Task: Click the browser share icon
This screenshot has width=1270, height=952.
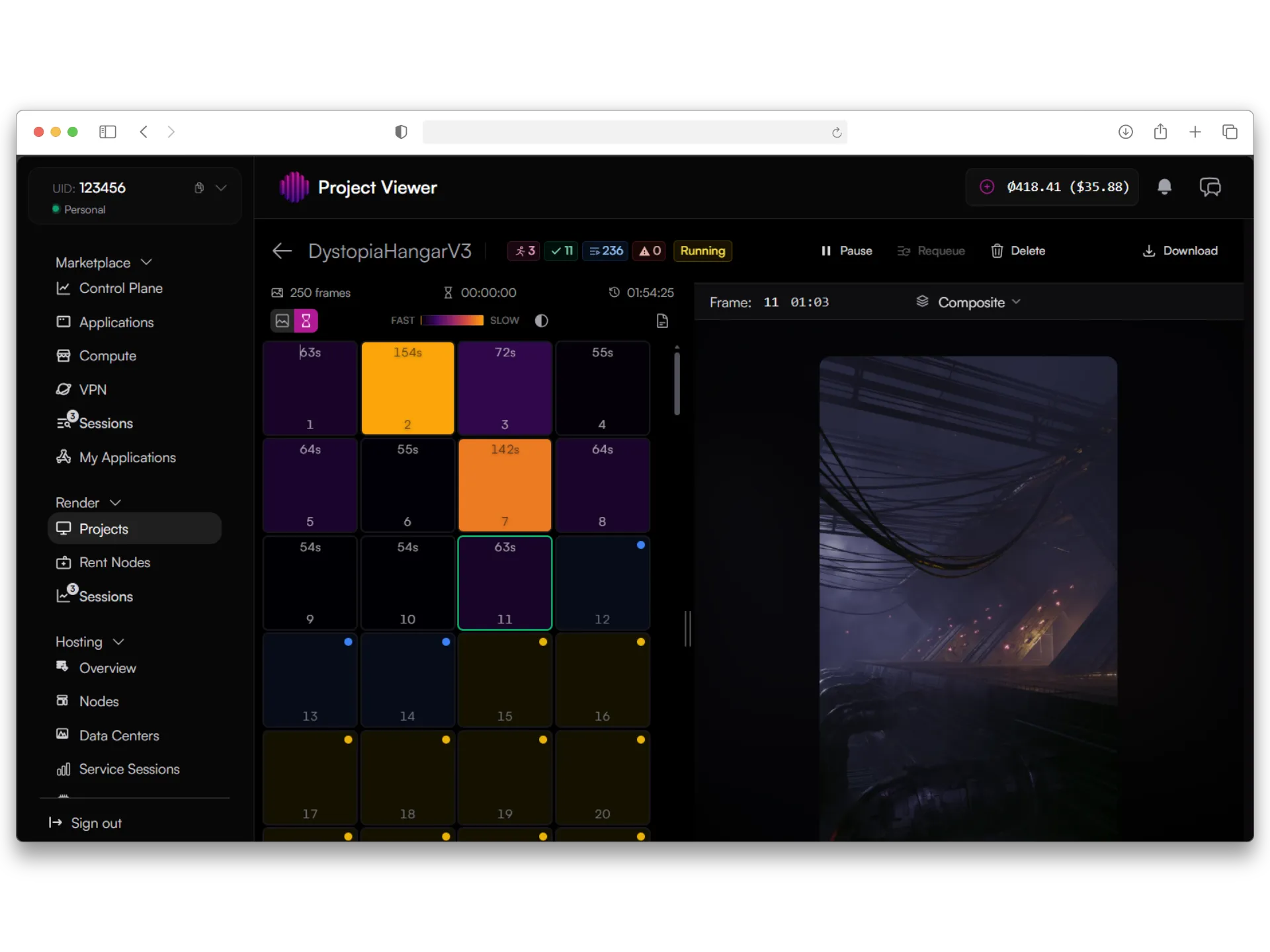Action: [1160, 132]
